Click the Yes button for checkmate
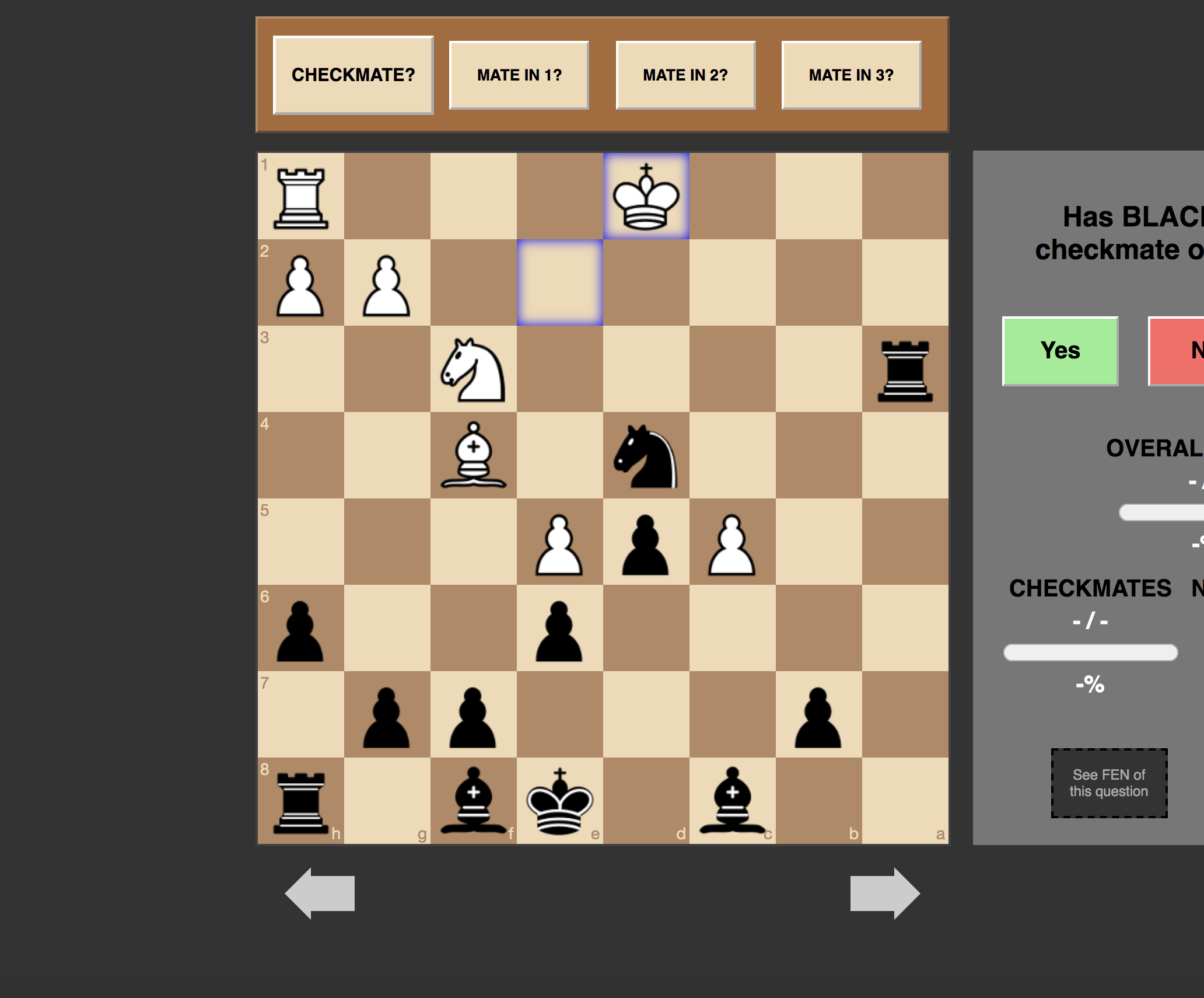Screen dimensions: 1204x998 click(1057, 350)
